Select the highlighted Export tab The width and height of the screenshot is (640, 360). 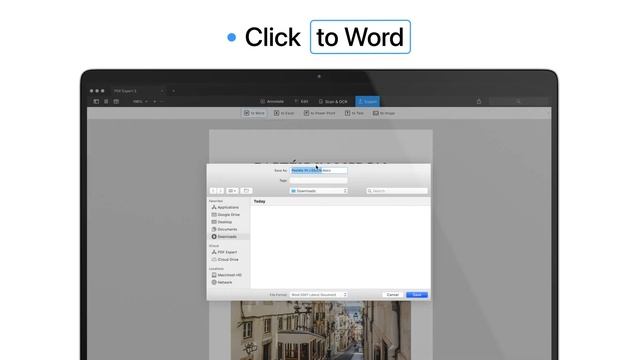pyautogui.click(x=367, y=101)
